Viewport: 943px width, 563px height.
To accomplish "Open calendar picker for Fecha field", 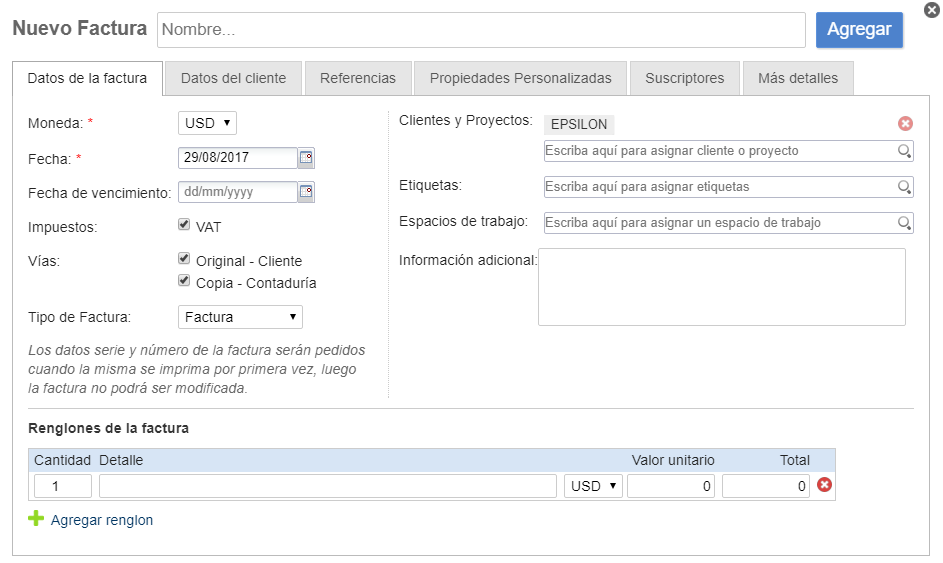I will coord(306,158).
